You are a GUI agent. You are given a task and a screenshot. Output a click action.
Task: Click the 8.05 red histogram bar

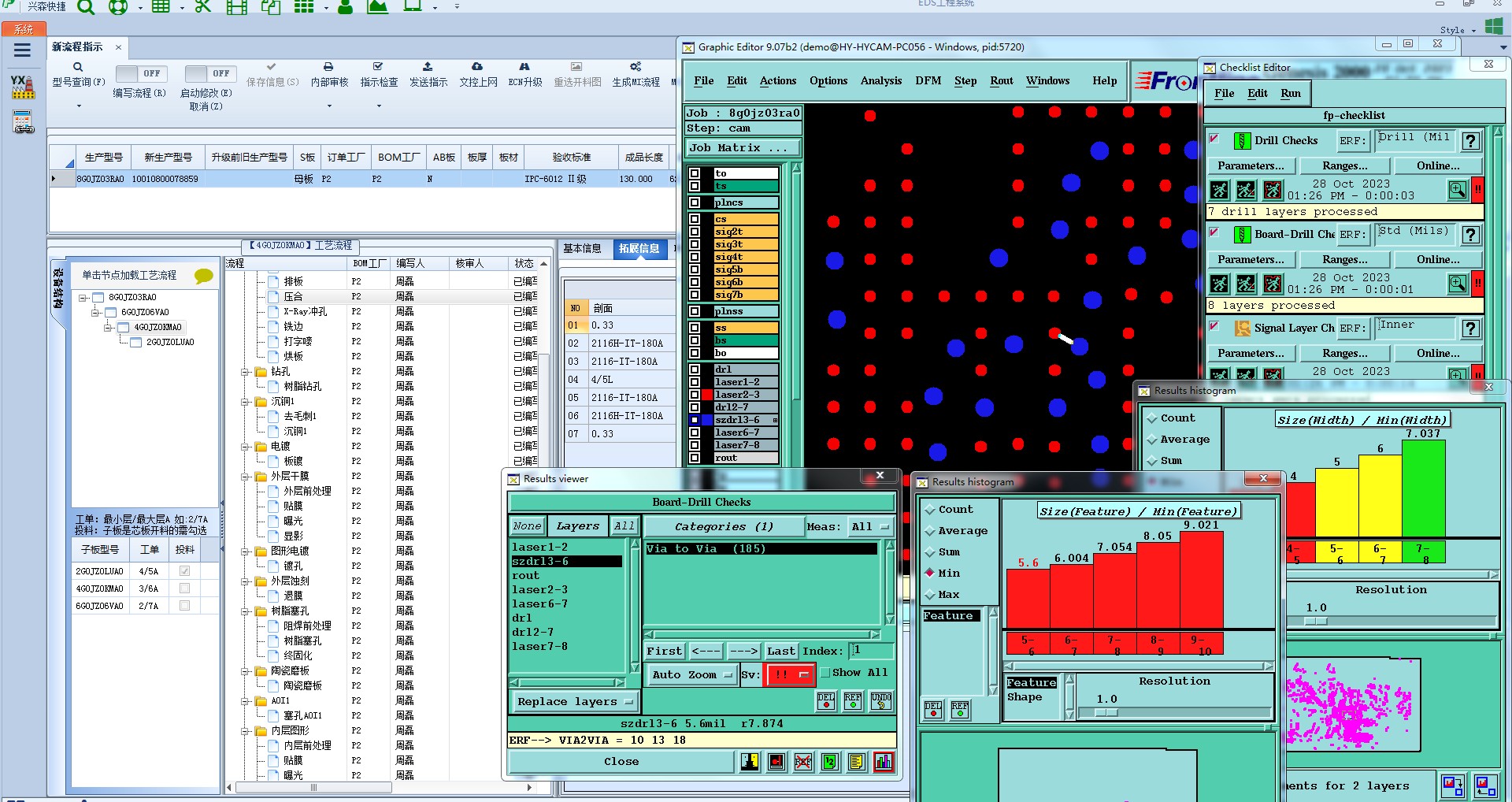[x=1158, y=585]
